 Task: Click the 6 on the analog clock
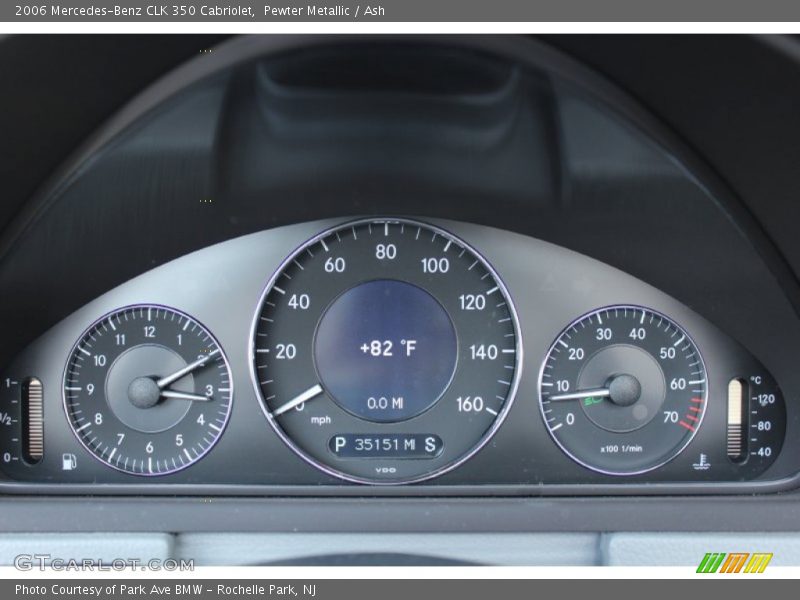click(x=149, y=447)
